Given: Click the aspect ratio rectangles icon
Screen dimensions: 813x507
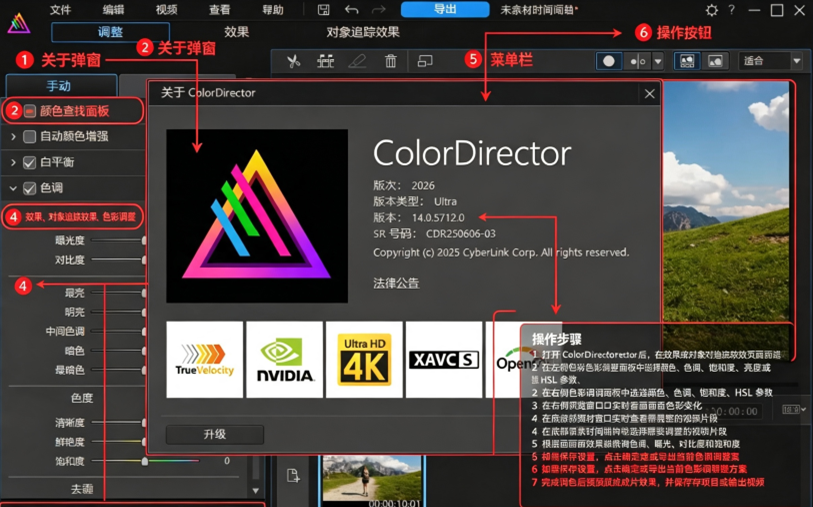Looking at the screenshot, I should [x=425, y=61].
